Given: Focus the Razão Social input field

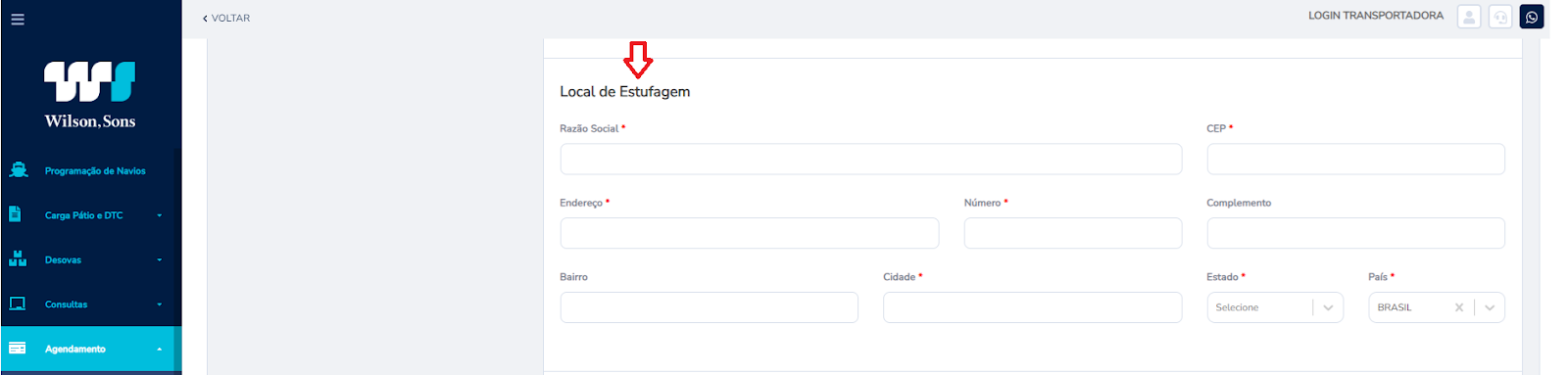Looking at the screenshot, I should click(871, 159).
